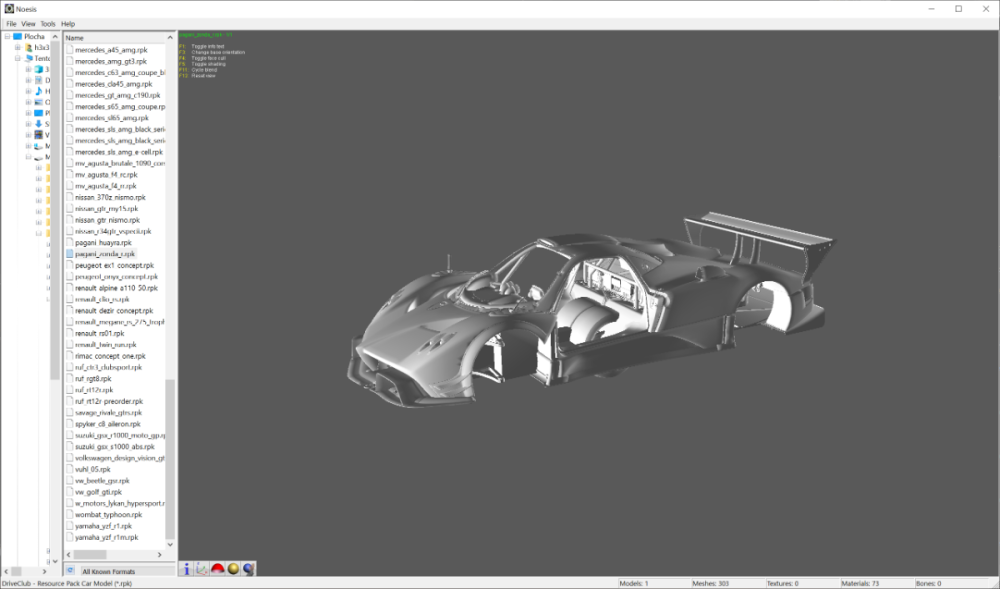Click the folder tree scroll-up arrow

tap(55, 37)
